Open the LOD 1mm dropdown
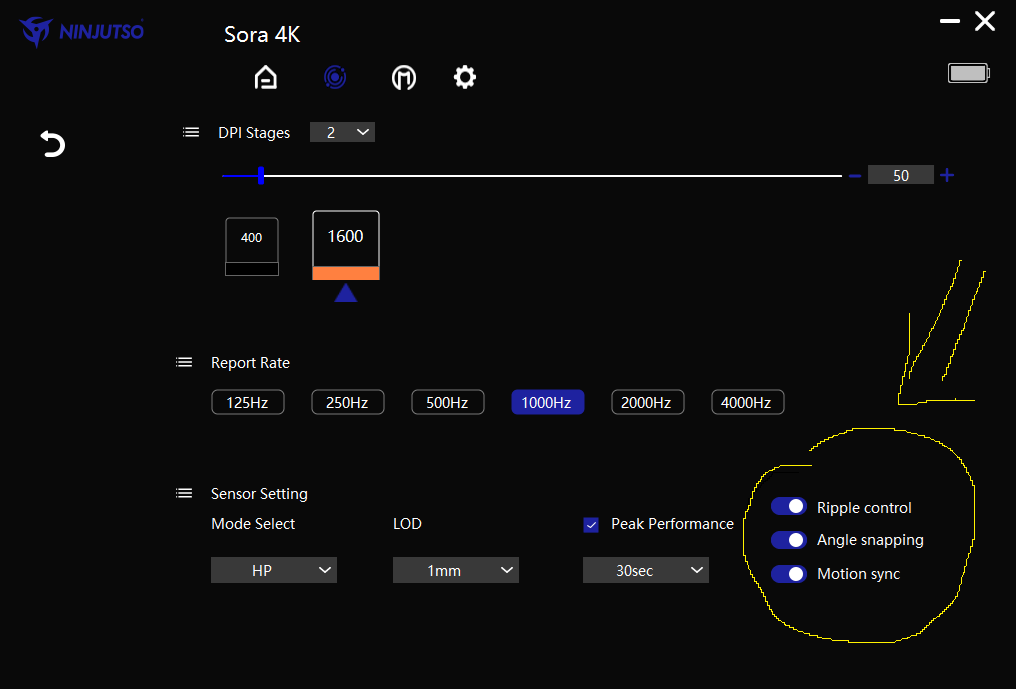The width and height of the screenshot is (1016, 689). point(456,570)
